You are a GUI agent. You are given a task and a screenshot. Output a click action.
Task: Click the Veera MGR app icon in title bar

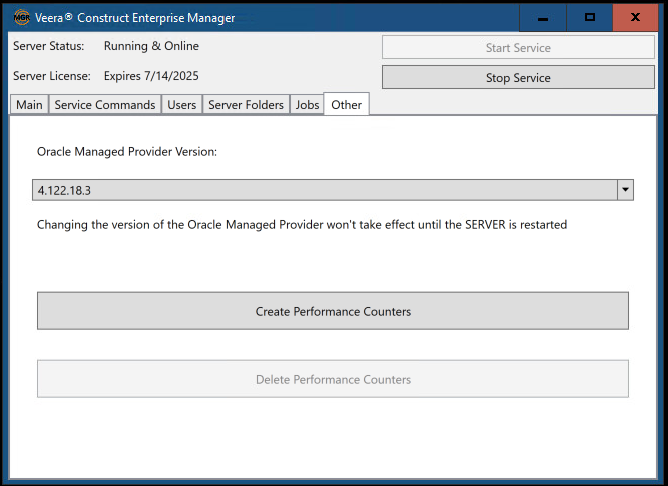click(21, 17)
